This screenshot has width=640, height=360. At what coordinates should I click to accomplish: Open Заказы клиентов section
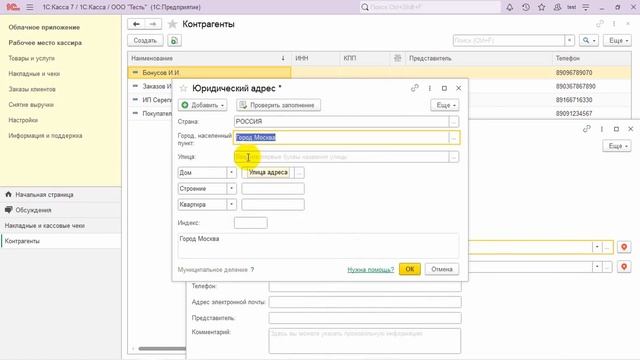point(32,89)
